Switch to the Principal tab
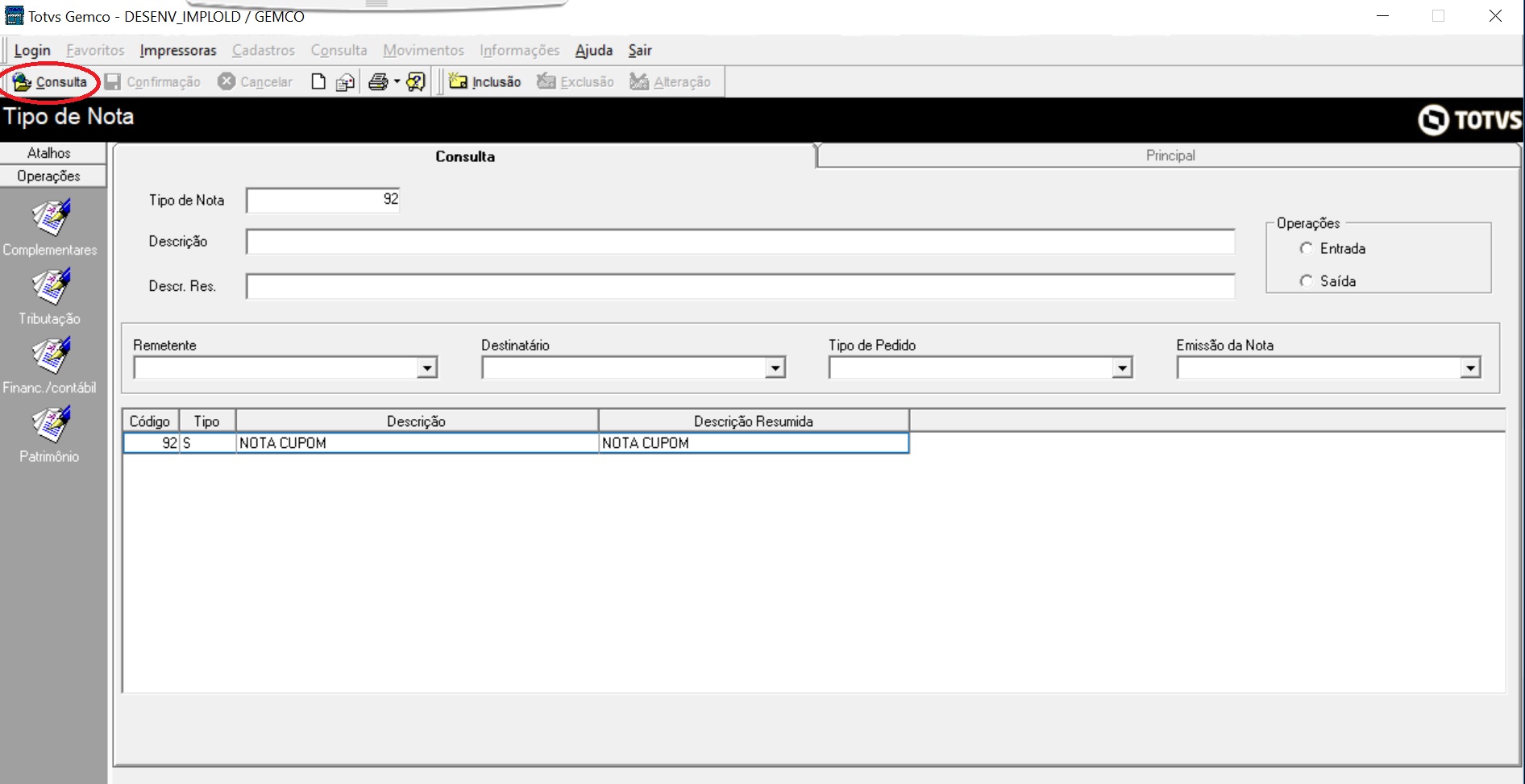The width and height of the screenshot is (1525, 784). click(x=1170, y=156)
